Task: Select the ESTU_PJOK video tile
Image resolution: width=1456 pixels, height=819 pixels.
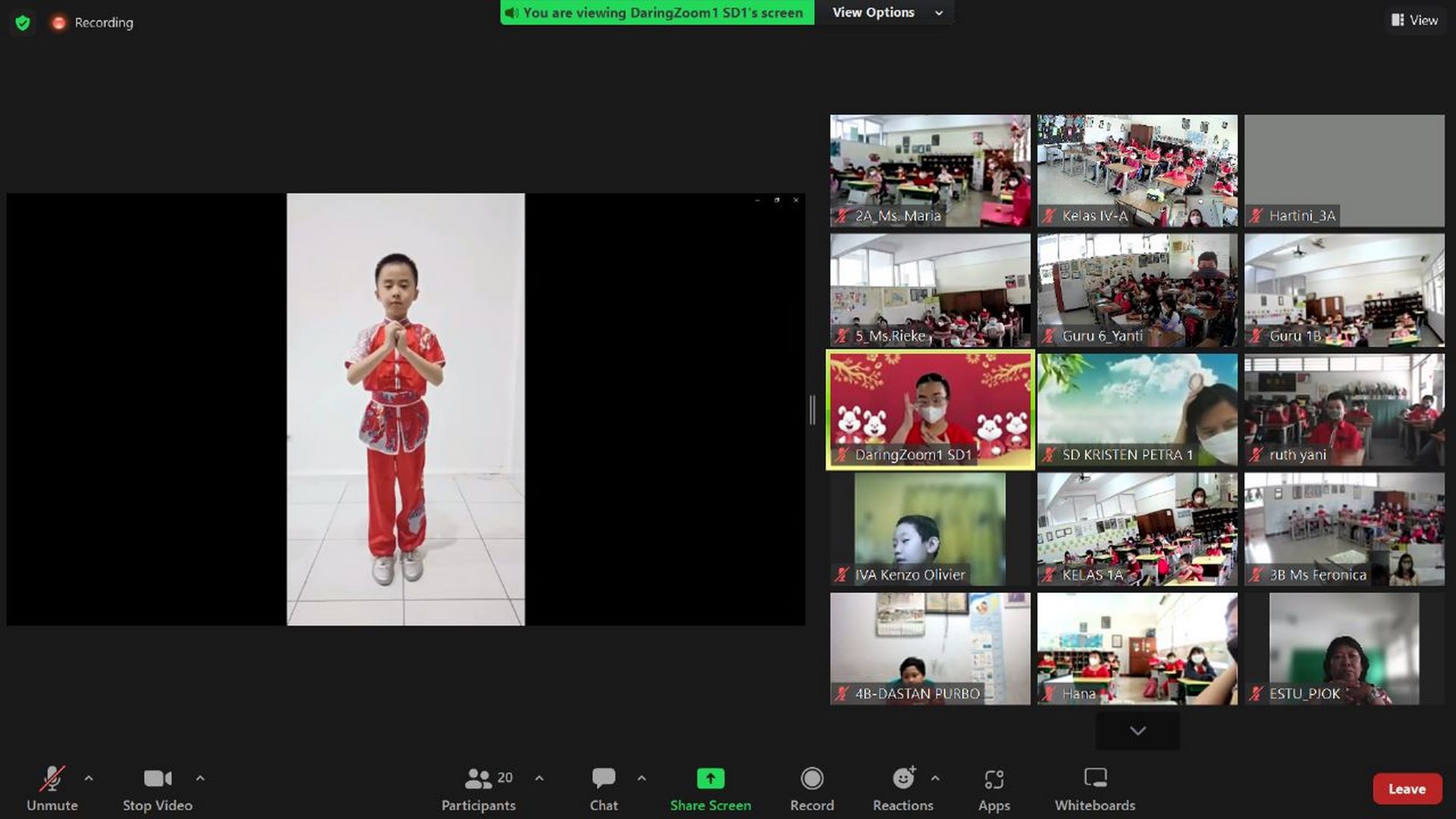Action: pyautogui.click(x=1344, y=648)
